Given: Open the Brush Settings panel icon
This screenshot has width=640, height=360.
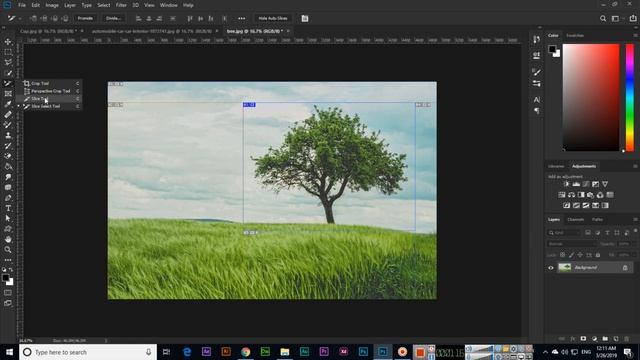Looking at the screenshot, I should (x=536, y=72).
